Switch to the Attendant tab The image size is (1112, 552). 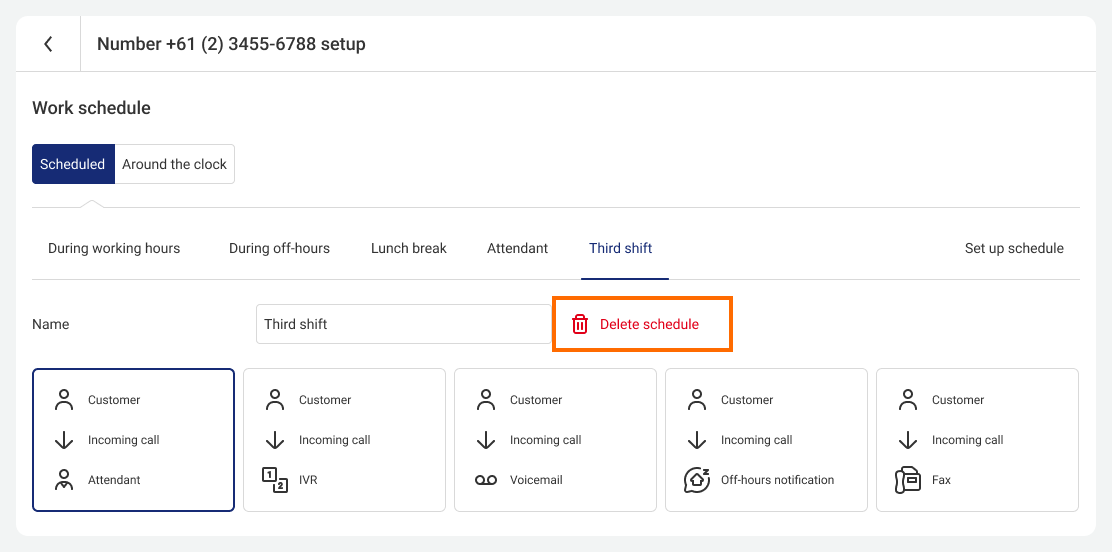[518, 248]
